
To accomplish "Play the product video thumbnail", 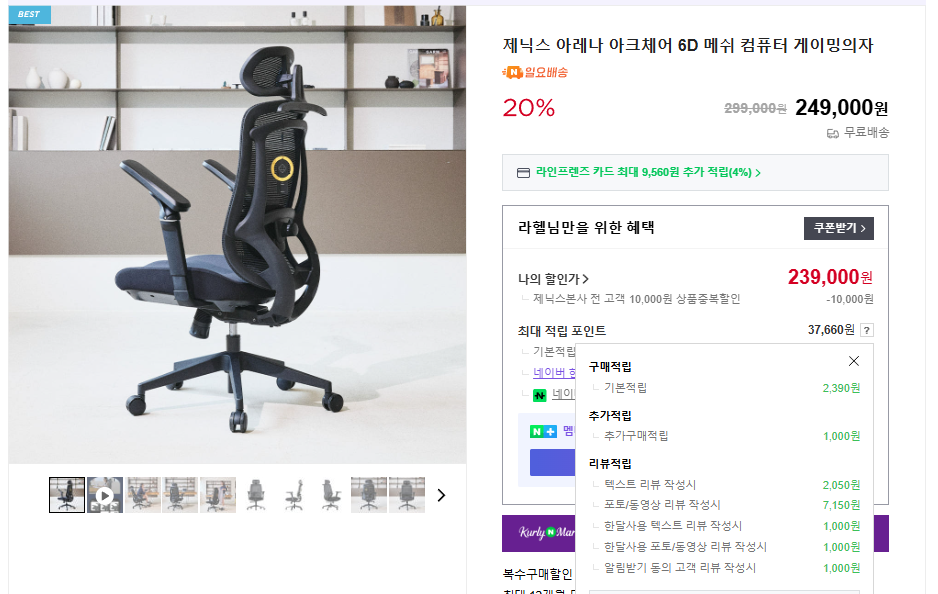I will click(105, 495).
